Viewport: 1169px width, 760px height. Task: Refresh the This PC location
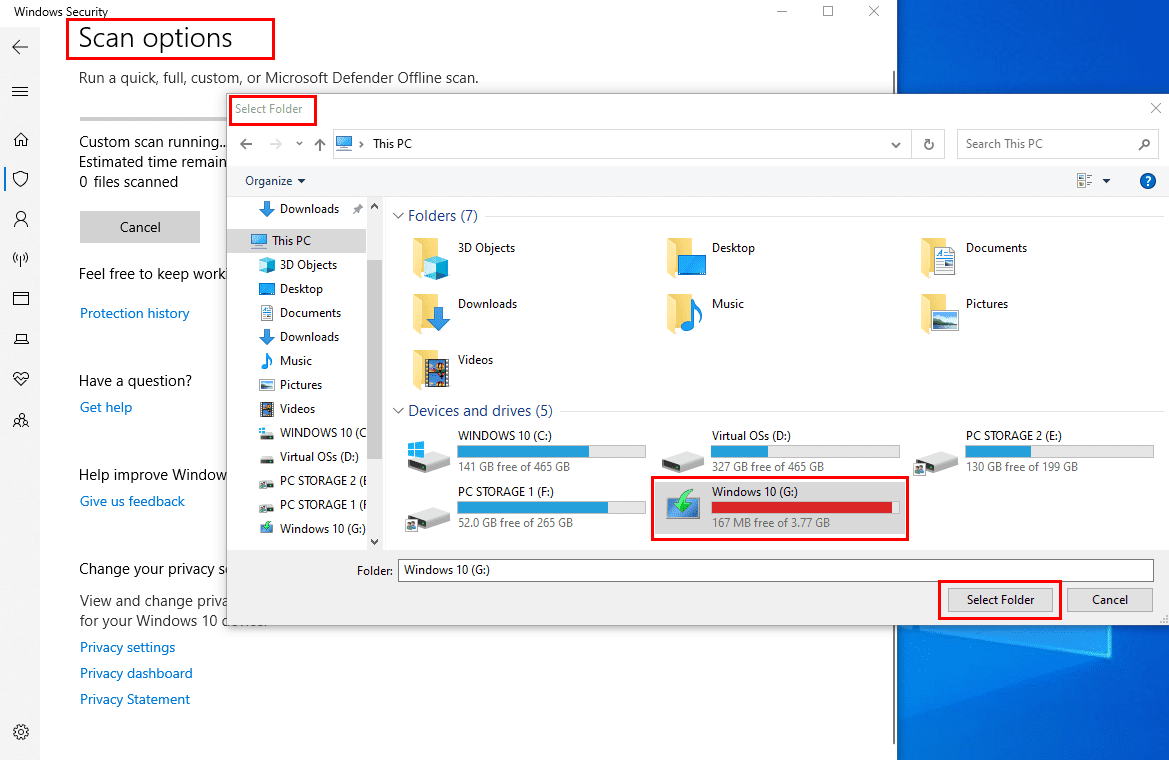928,144
